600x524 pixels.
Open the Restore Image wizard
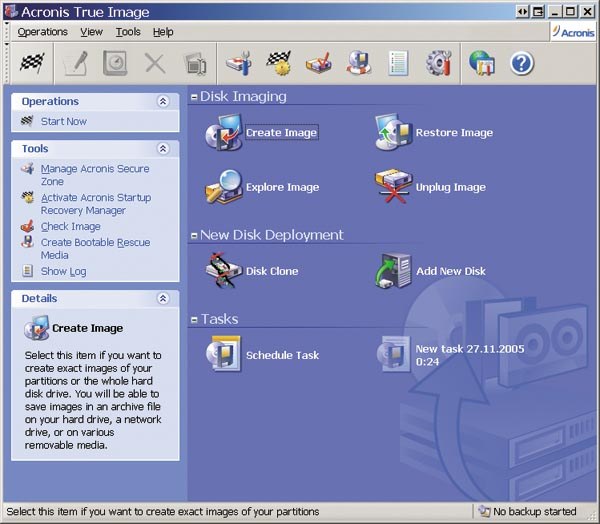tap(393, 133)
